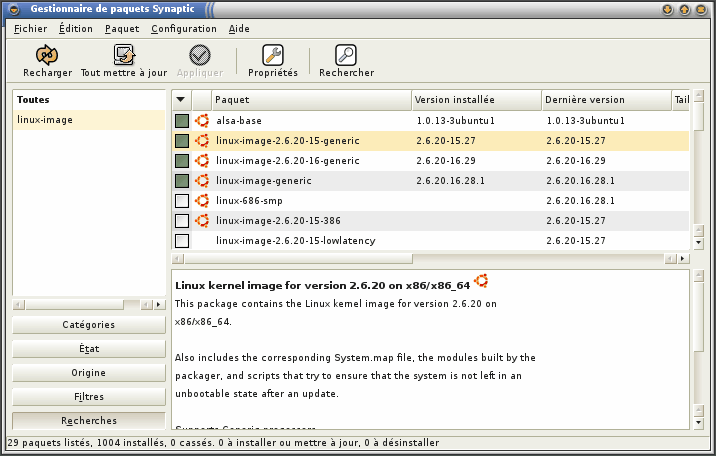Screen dimensions: 716x456
Task: Click linux-image-generic package name
Action: click(263, 181)
